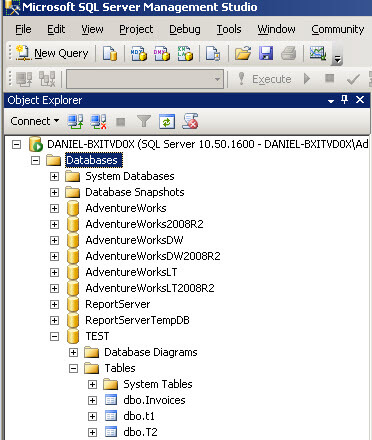Expand the ReportServer database node
Viewport: 372px width, 440px height.
(x=54, y=304)
